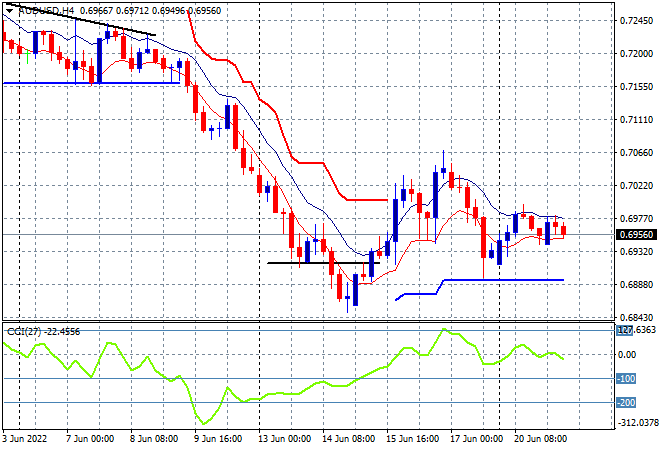Click the -100 CCI level label
The height and width of the screenshot is (450, 660).
click(625, 379)
